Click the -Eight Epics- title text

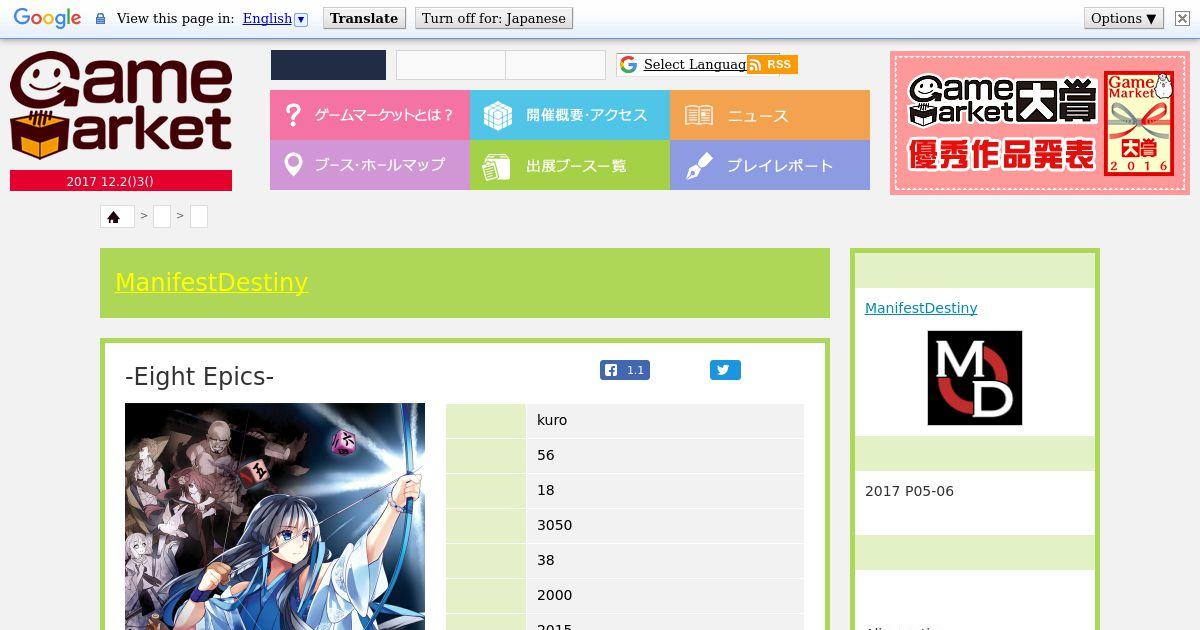point(199,376)
